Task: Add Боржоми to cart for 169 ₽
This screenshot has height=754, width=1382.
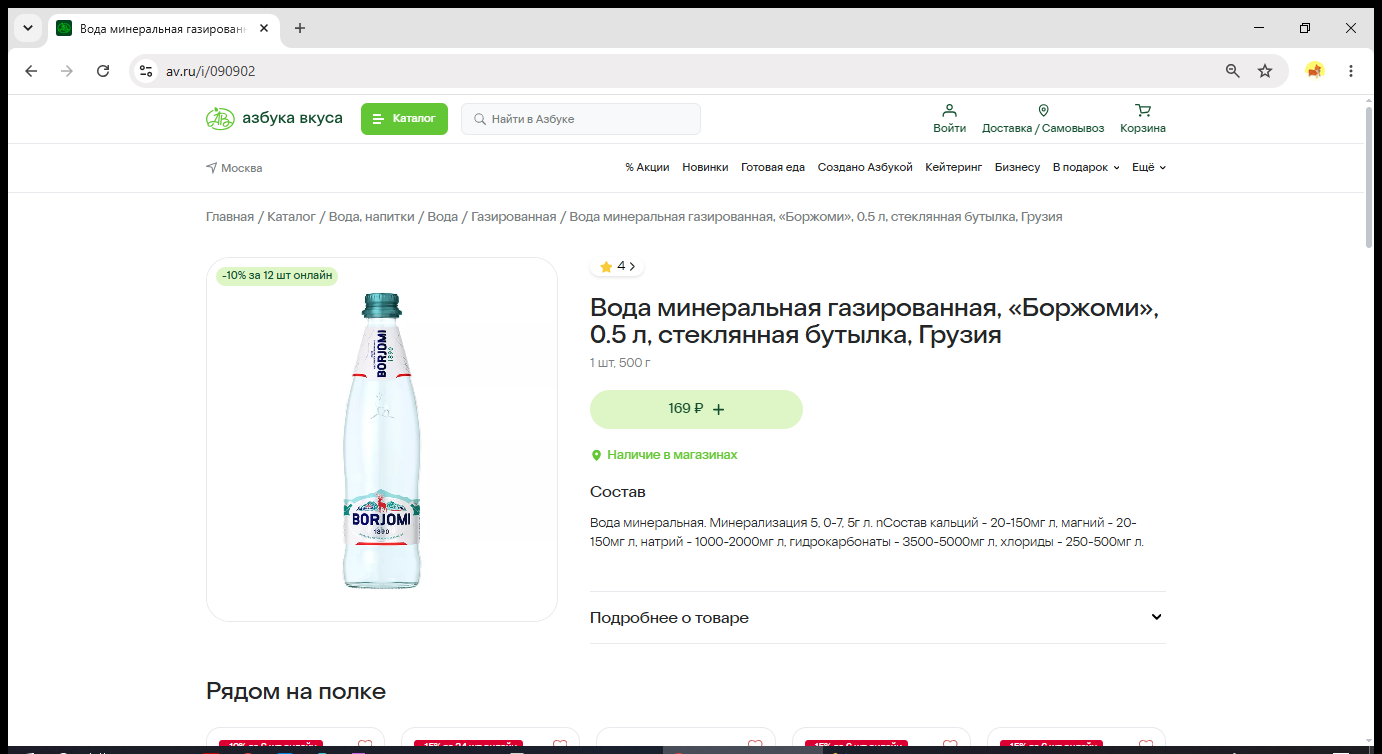Action: (696, 409)
